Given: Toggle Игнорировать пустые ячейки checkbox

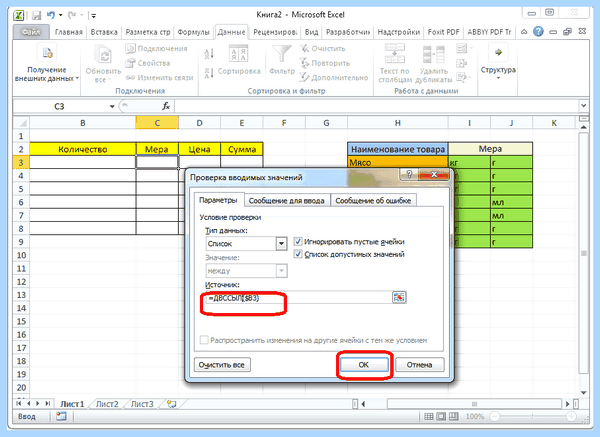Looking at the screenshot, I should 298,241.
